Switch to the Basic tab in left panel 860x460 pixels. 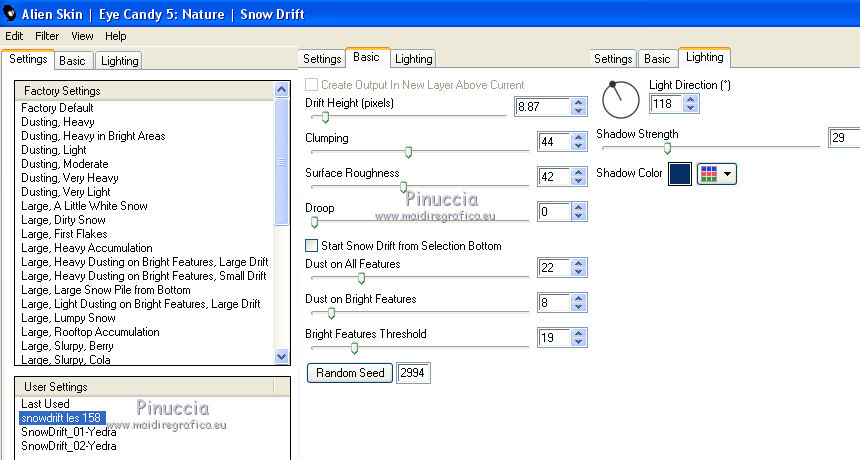[72, 60]
